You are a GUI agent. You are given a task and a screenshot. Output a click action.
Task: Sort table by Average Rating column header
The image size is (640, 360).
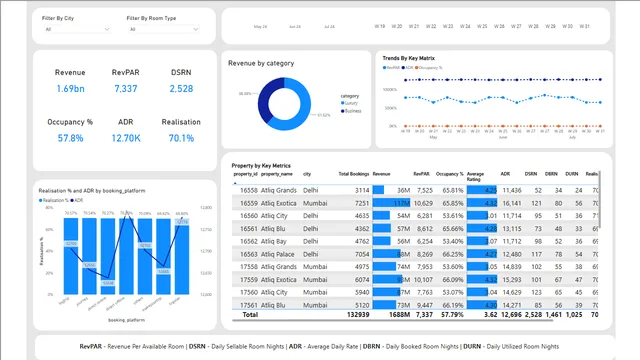476,176
